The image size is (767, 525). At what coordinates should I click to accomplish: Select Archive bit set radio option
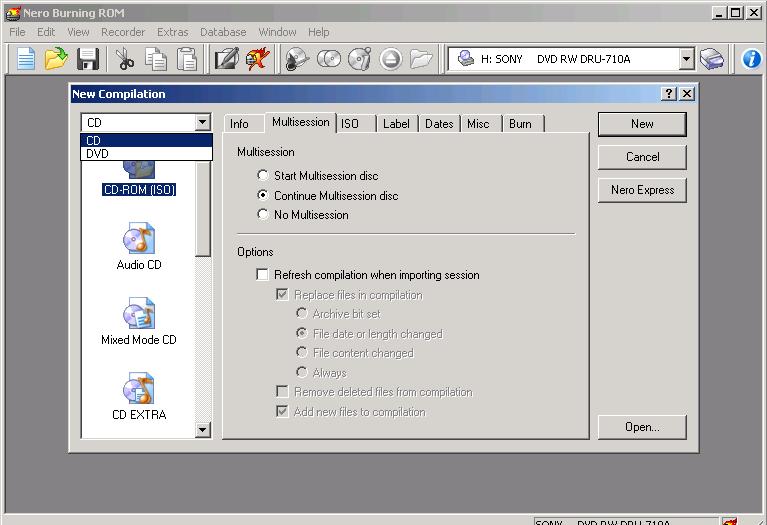(x=302, y=313)
